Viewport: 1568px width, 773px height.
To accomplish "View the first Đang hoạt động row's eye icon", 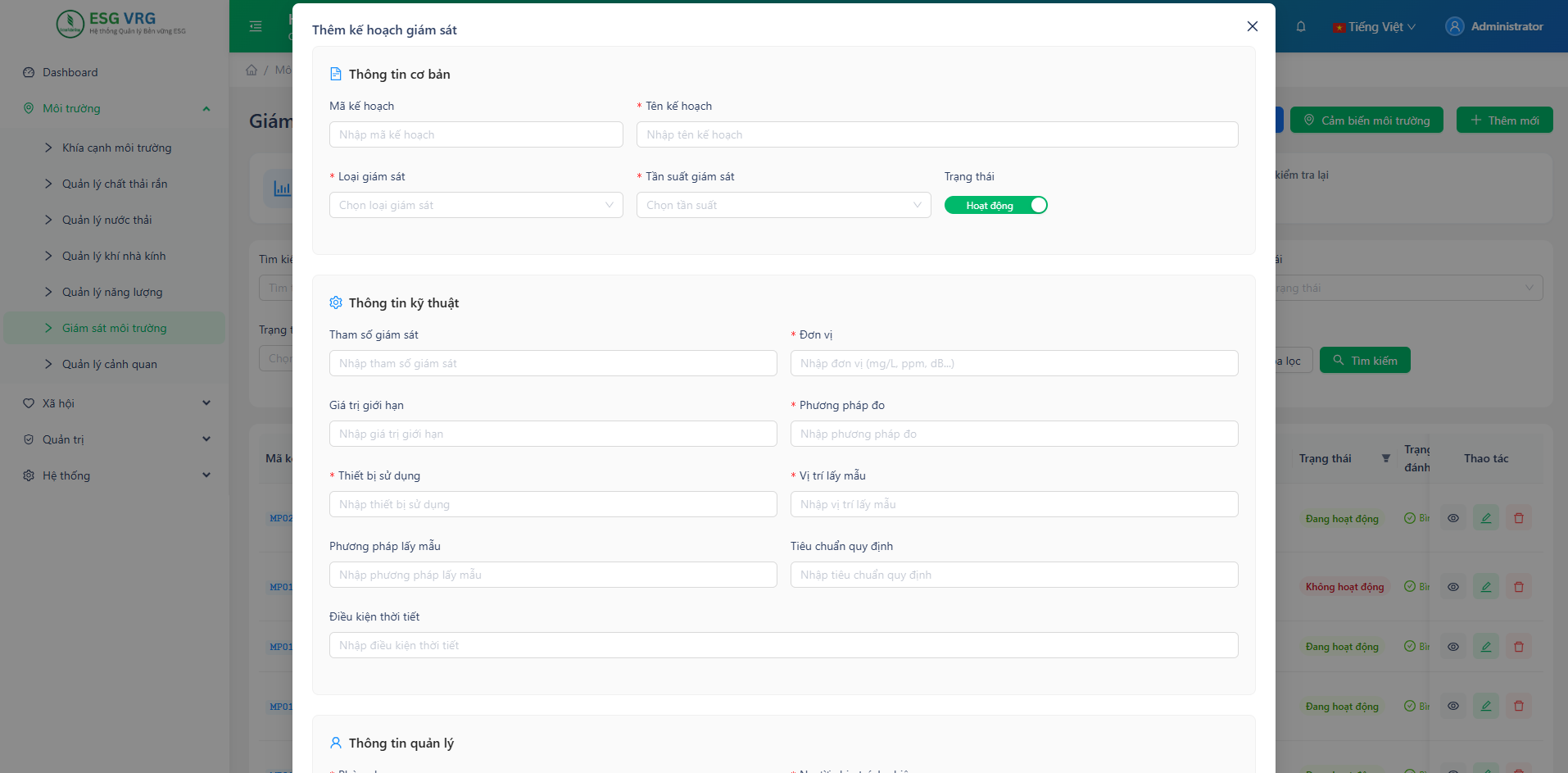I will (x=1453, y=518).
